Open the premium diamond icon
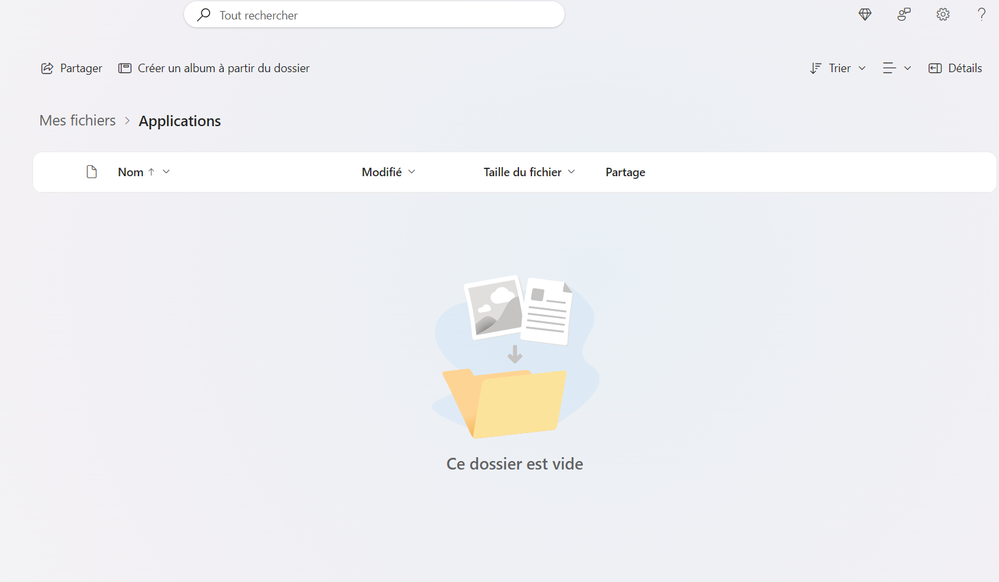Viewport: 999px width, 582px height. coord(865,14)
